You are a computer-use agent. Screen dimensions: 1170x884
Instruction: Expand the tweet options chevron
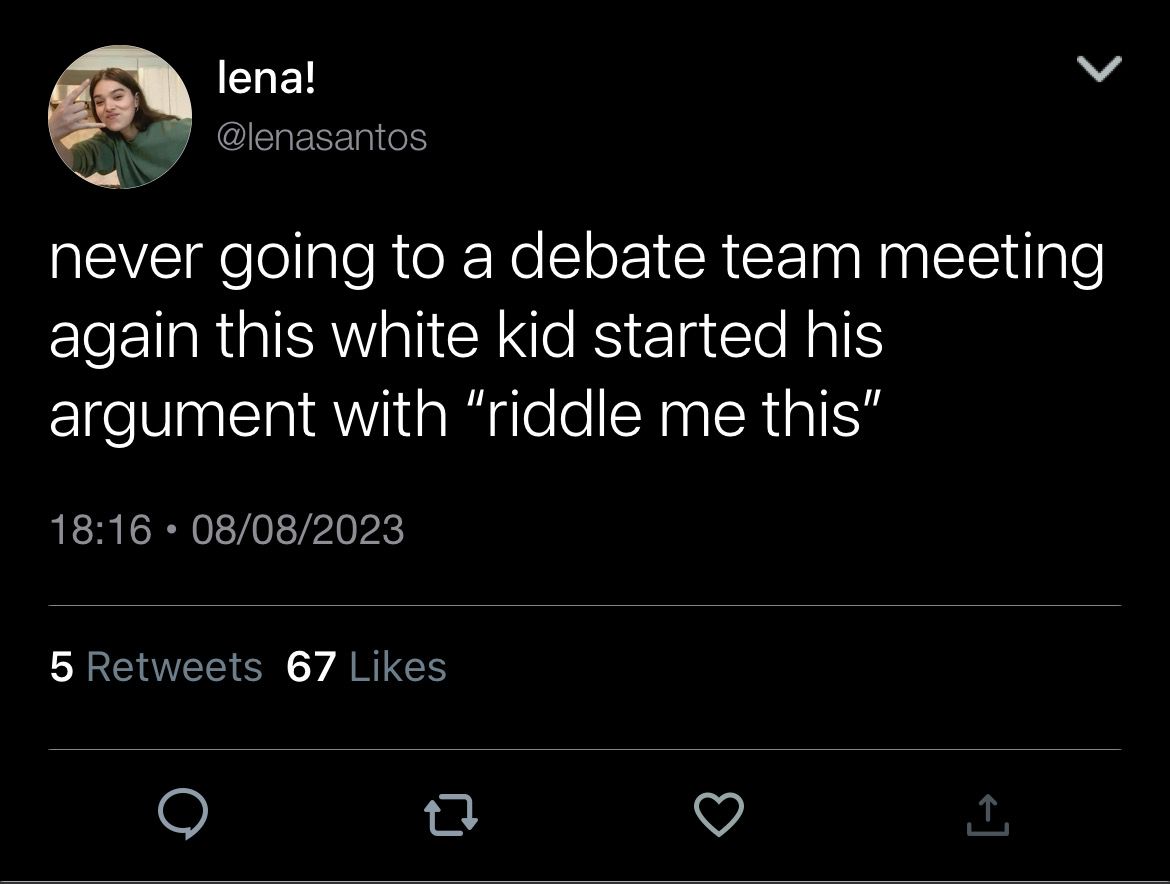(x=1100, y=68)
